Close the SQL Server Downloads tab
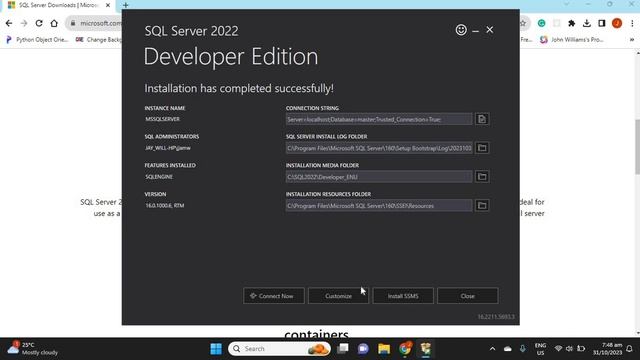Screen dimensions: 640x360 point(108,5)
